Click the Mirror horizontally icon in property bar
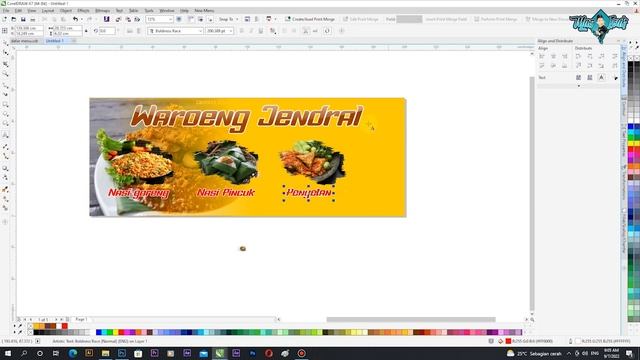Image resolution: width=640 pixels, height=360 pixels. point(130,31)
